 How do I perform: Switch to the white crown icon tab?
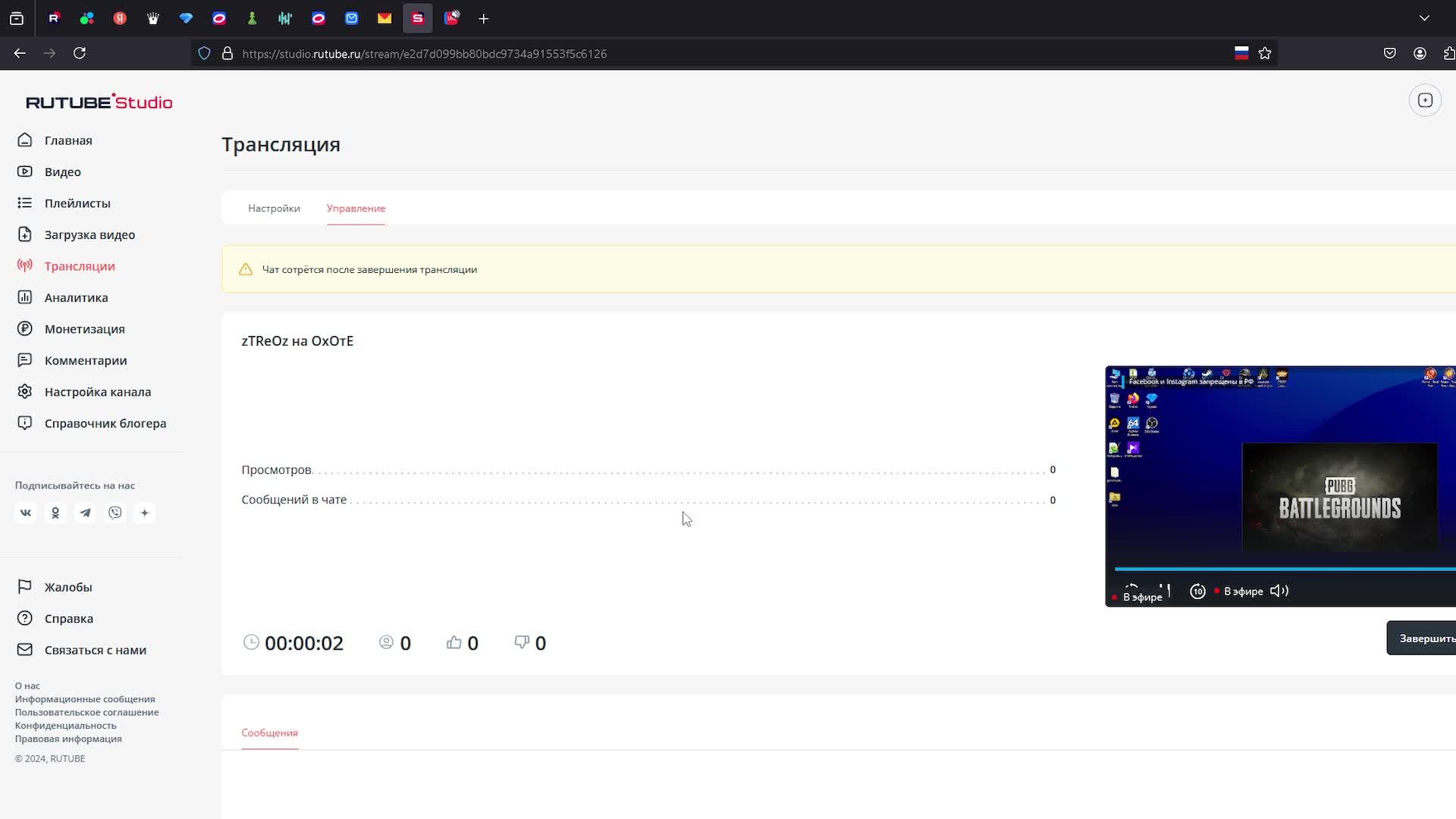[x=153, y=18]
